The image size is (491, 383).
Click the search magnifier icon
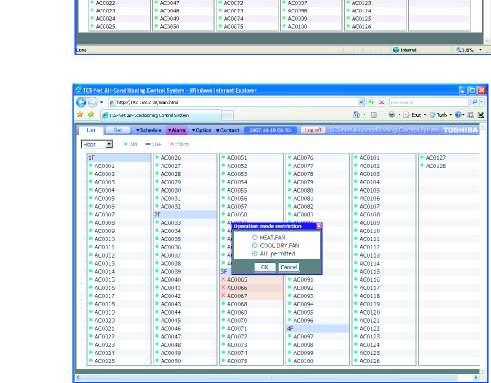(475, 102)
